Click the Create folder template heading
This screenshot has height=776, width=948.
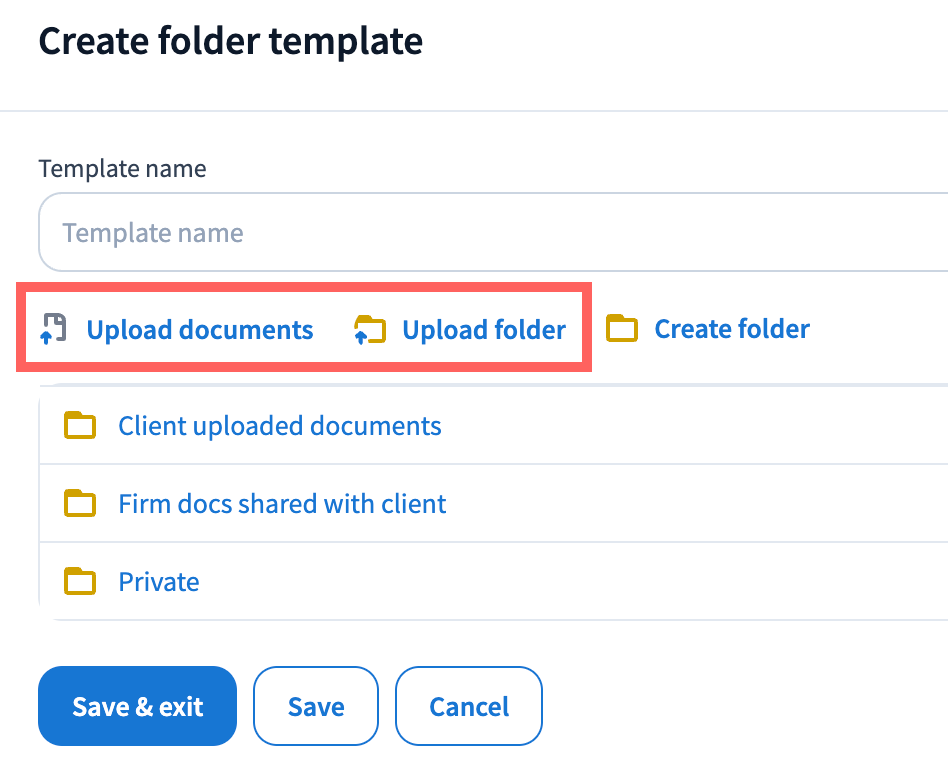[230, 42]
